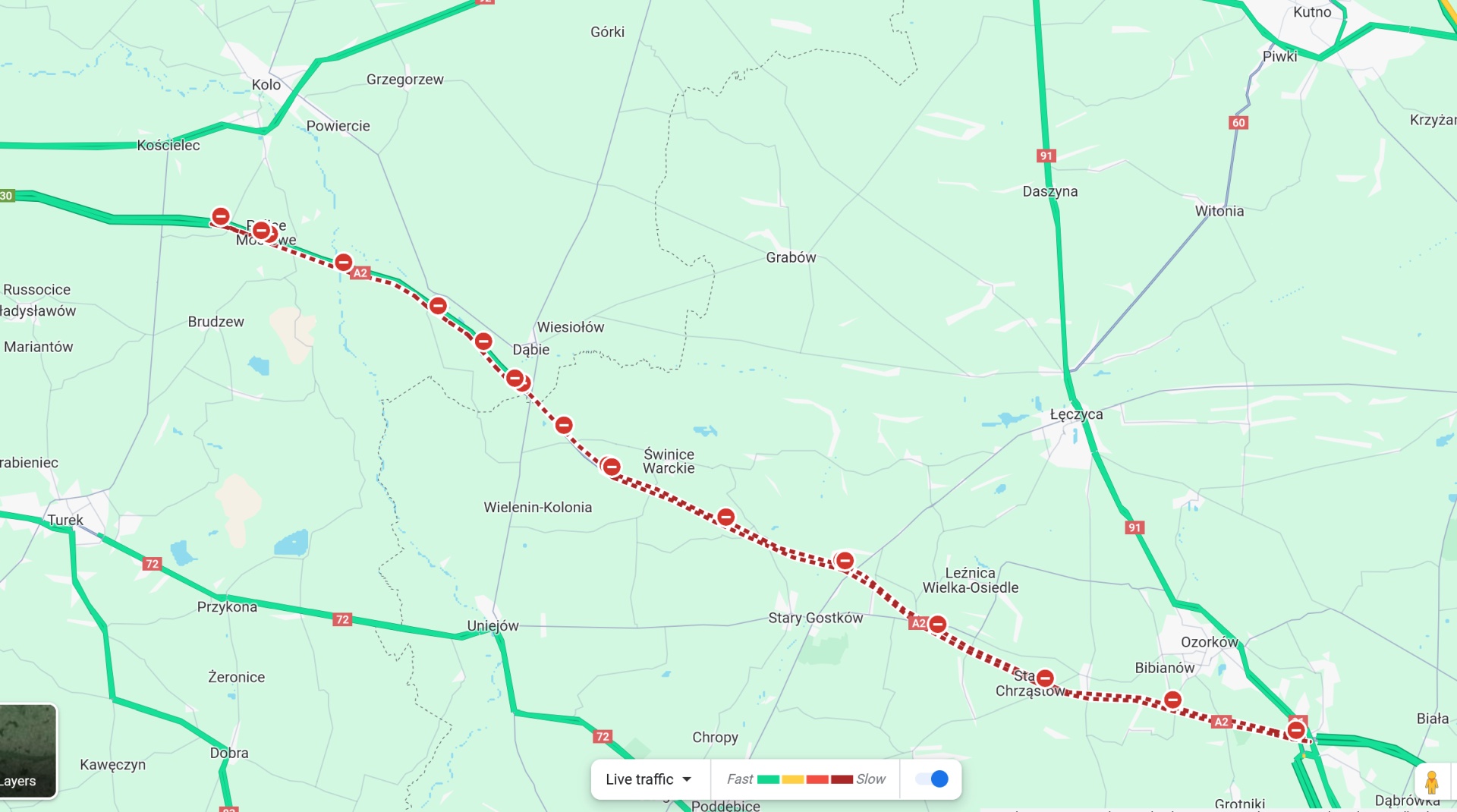
Task: Open the Layers satellite thumbnail
Action: tap(27, 751)
